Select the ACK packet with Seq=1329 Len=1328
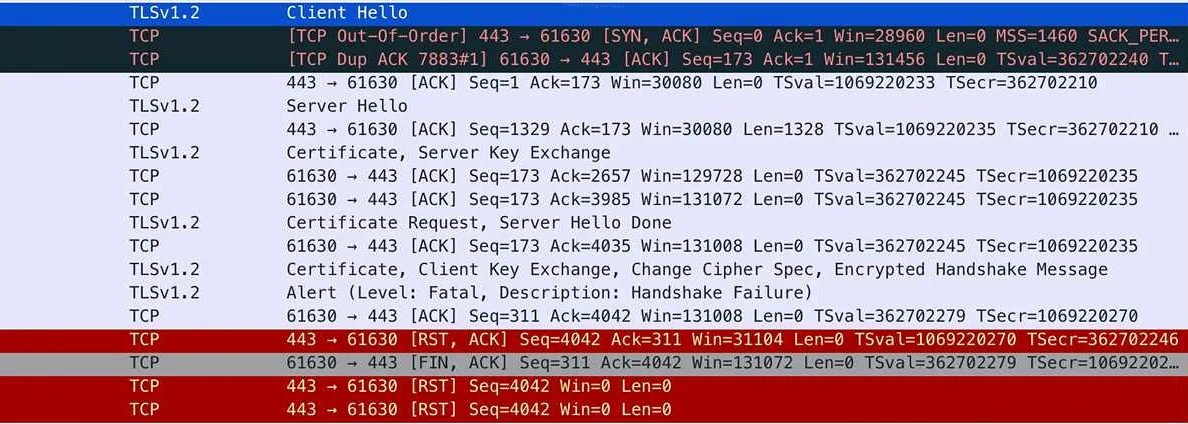Viewport: 1188px width, 424px height. pyautogui.click(x=594, y=129)
